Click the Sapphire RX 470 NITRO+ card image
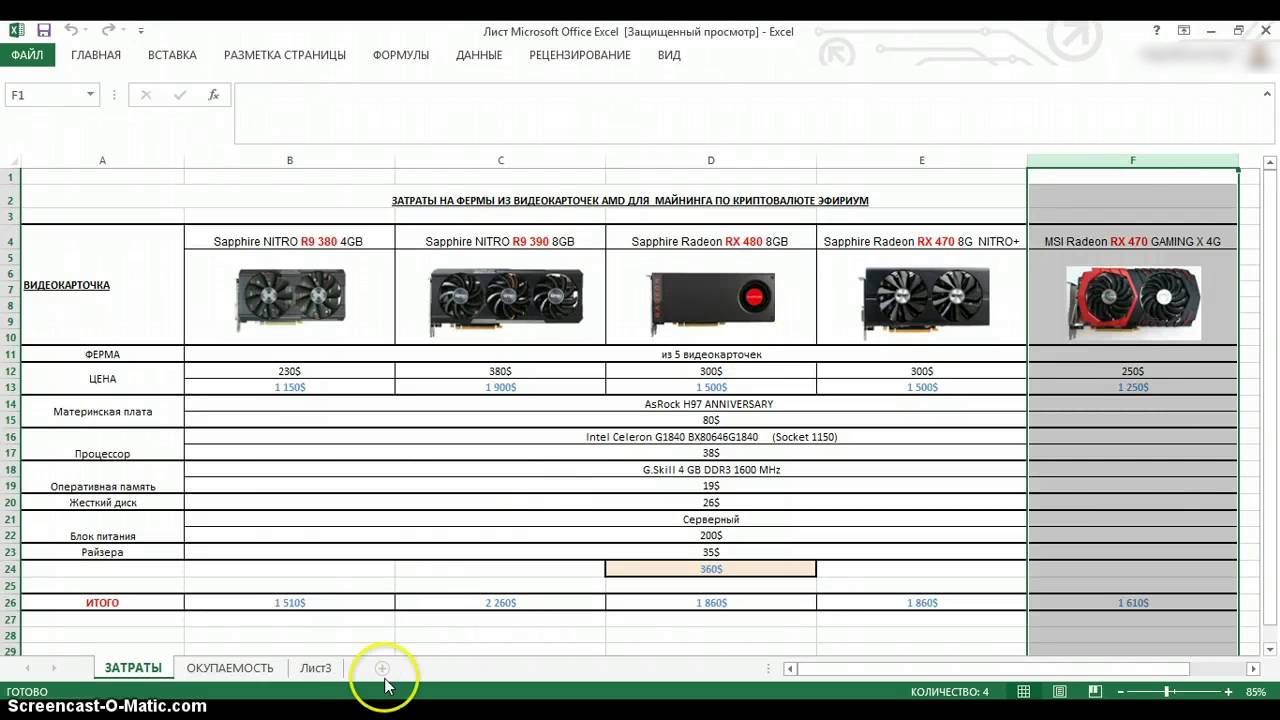 (925, 299)
